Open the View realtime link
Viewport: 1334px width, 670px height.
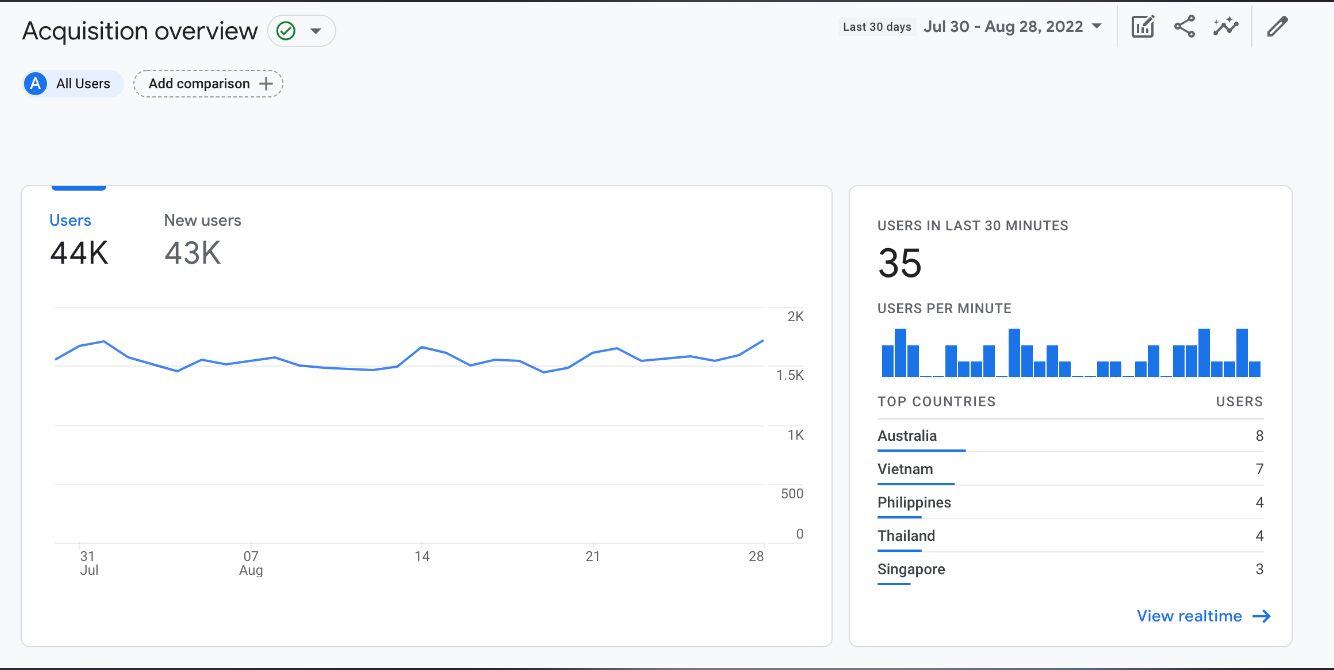1189,616
